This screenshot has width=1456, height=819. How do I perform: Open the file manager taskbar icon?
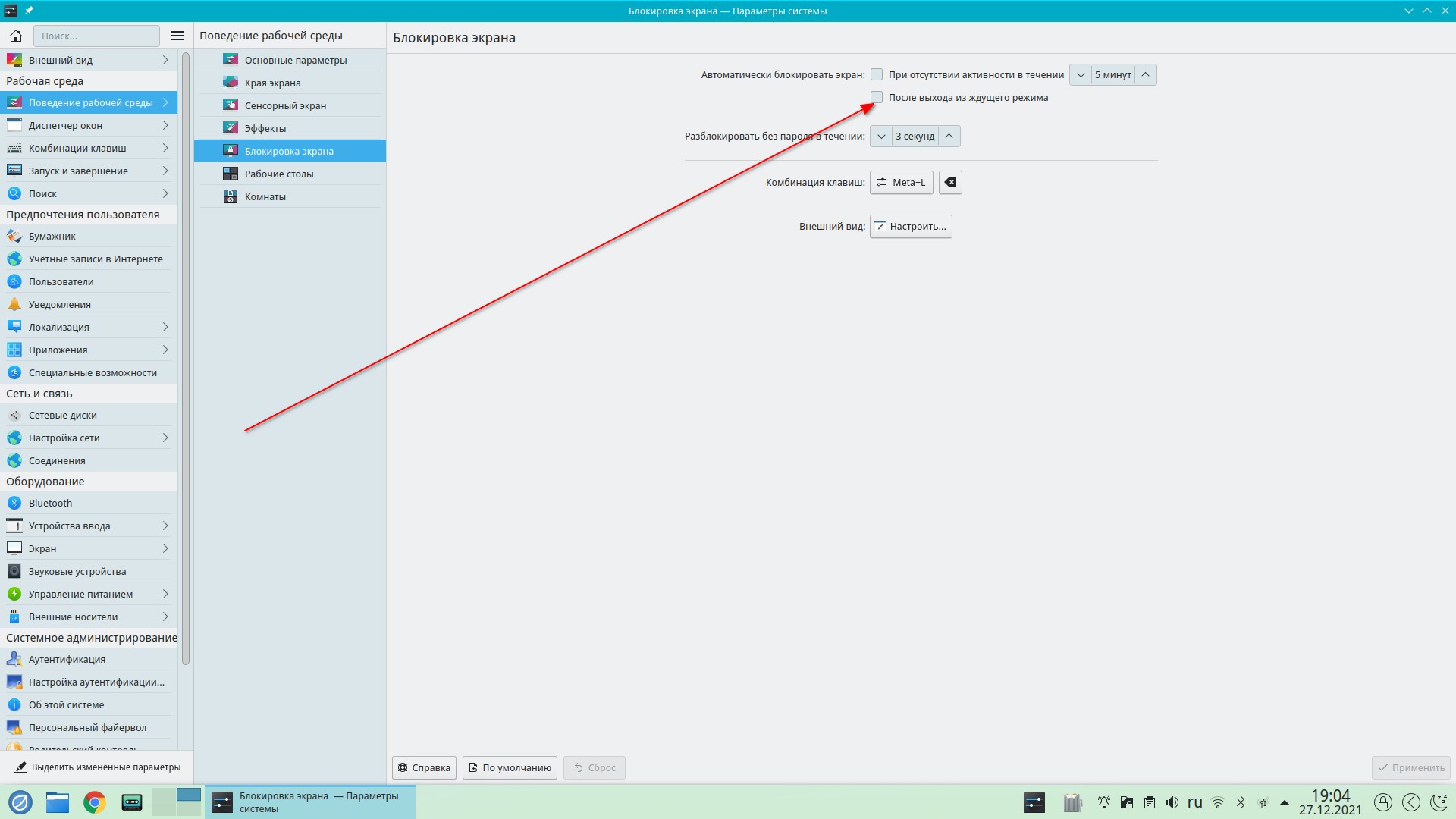click(58, 802)
